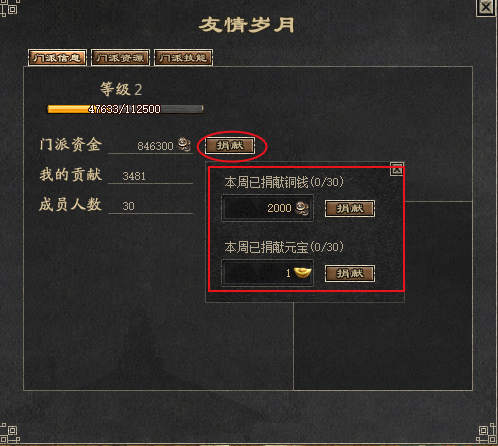Screen dimensions: 498x446
Task: Click the copper coin icon in donation field
Action: (x=302, y=208)
